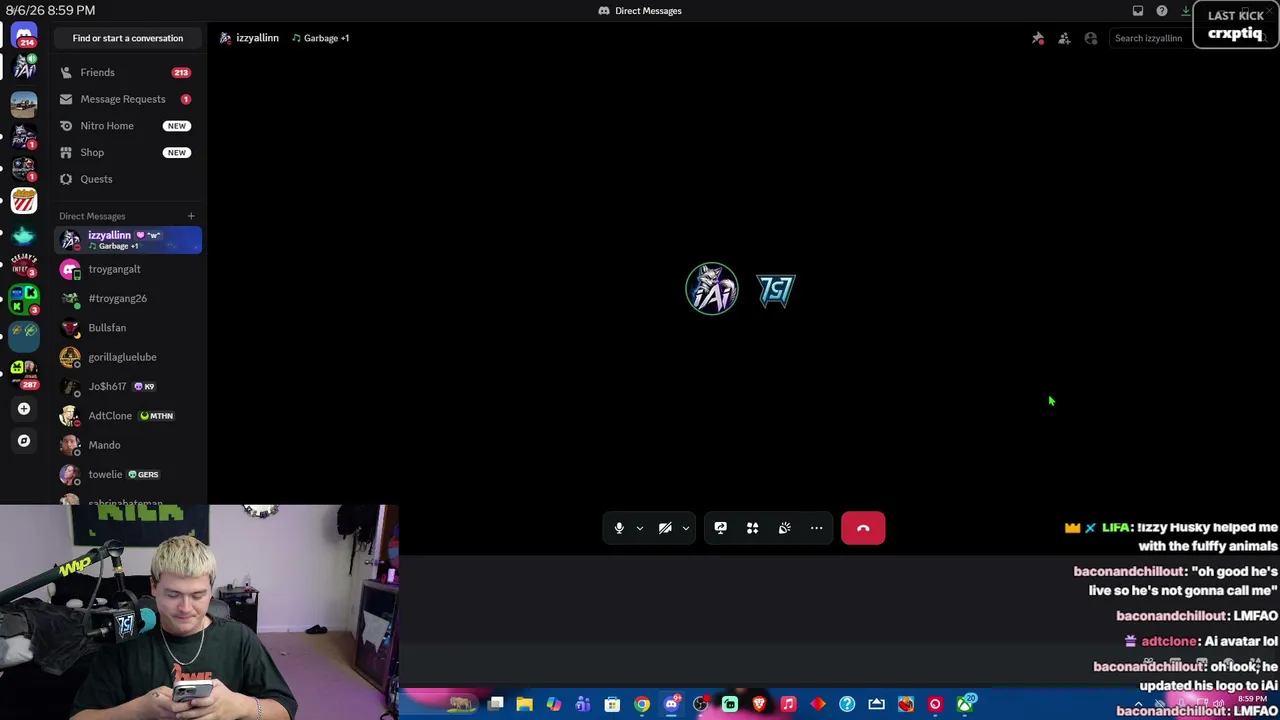The width and height of the screenshot is (1280, 720).
Task: Open Quests page
Action: [x=128, y=179]
